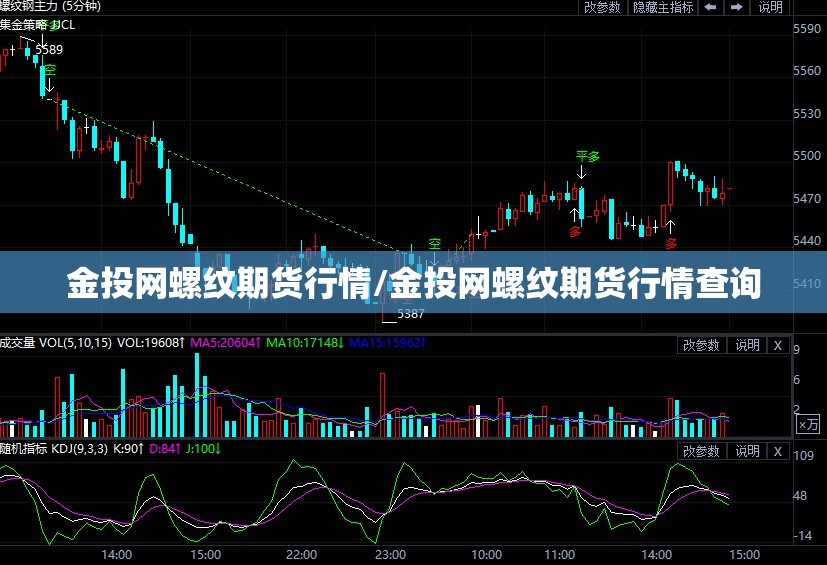Screen dimensions: 827x565
Task: Click the 23:00 time axis label
Action: [x=390, y=554]
